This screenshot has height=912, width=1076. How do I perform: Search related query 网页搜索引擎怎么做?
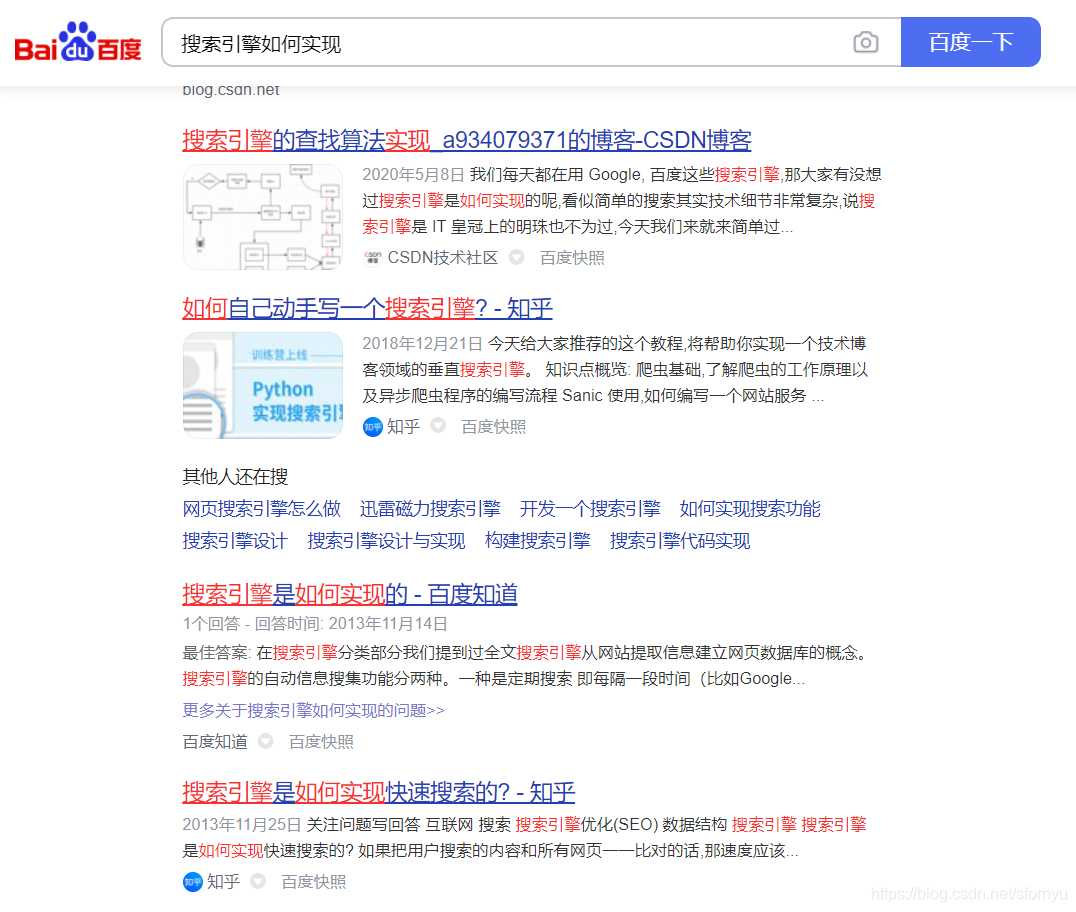click(x=261, y=508)
